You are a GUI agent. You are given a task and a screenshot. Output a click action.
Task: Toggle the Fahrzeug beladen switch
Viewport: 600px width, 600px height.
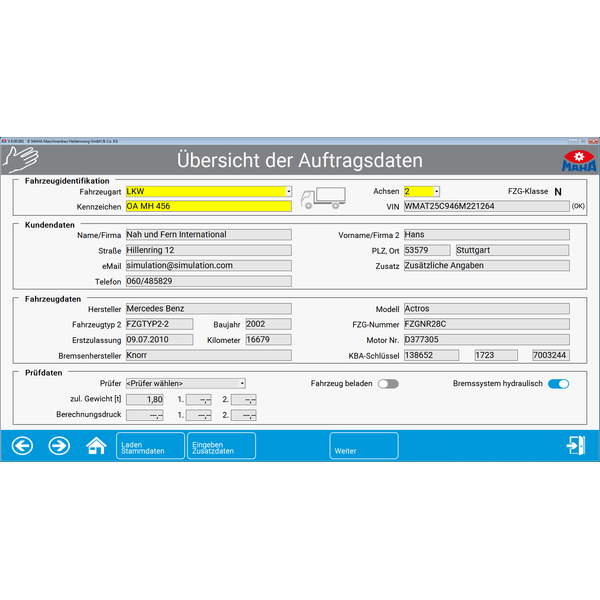click(387, 383)
